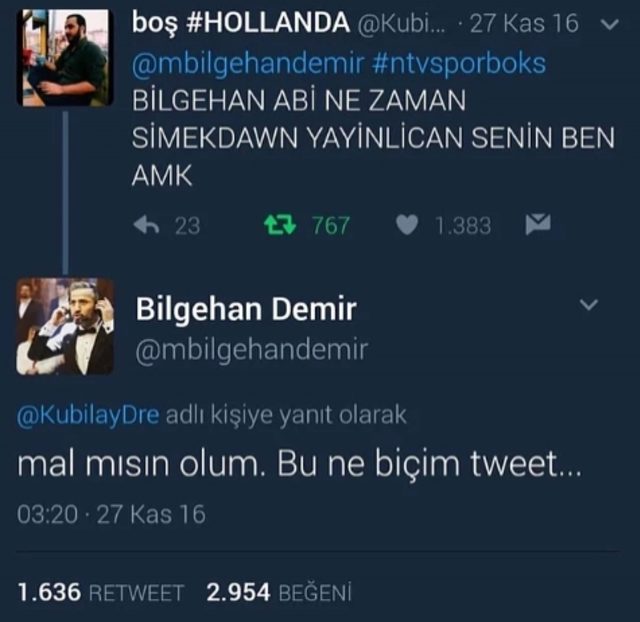Click the boş #HOLLANDA display name
The width and height of the screenshot is (640, 622).
tap(241, 23)
